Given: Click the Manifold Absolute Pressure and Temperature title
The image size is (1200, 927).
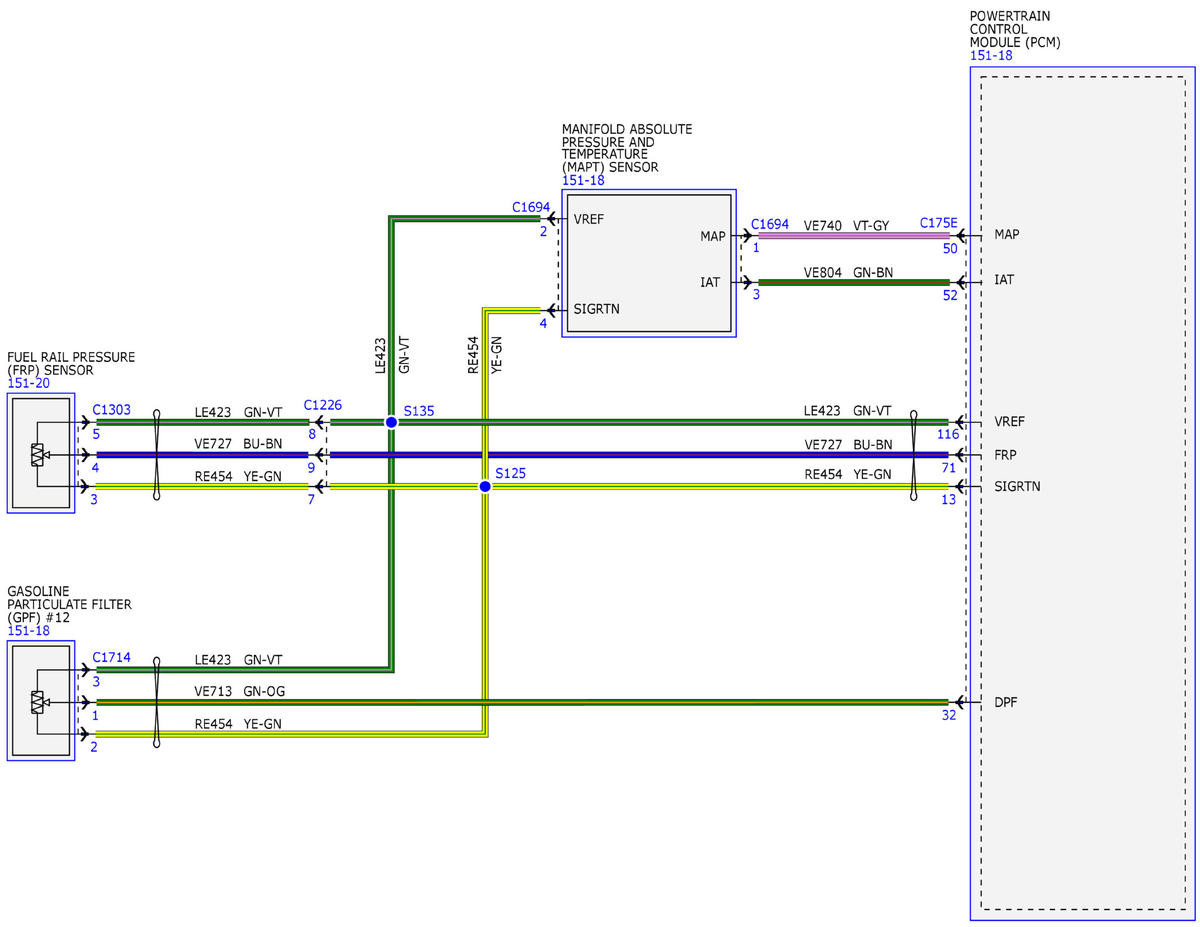Looking at the screenshot, I should pyautogui.click(x=627, y=148).
